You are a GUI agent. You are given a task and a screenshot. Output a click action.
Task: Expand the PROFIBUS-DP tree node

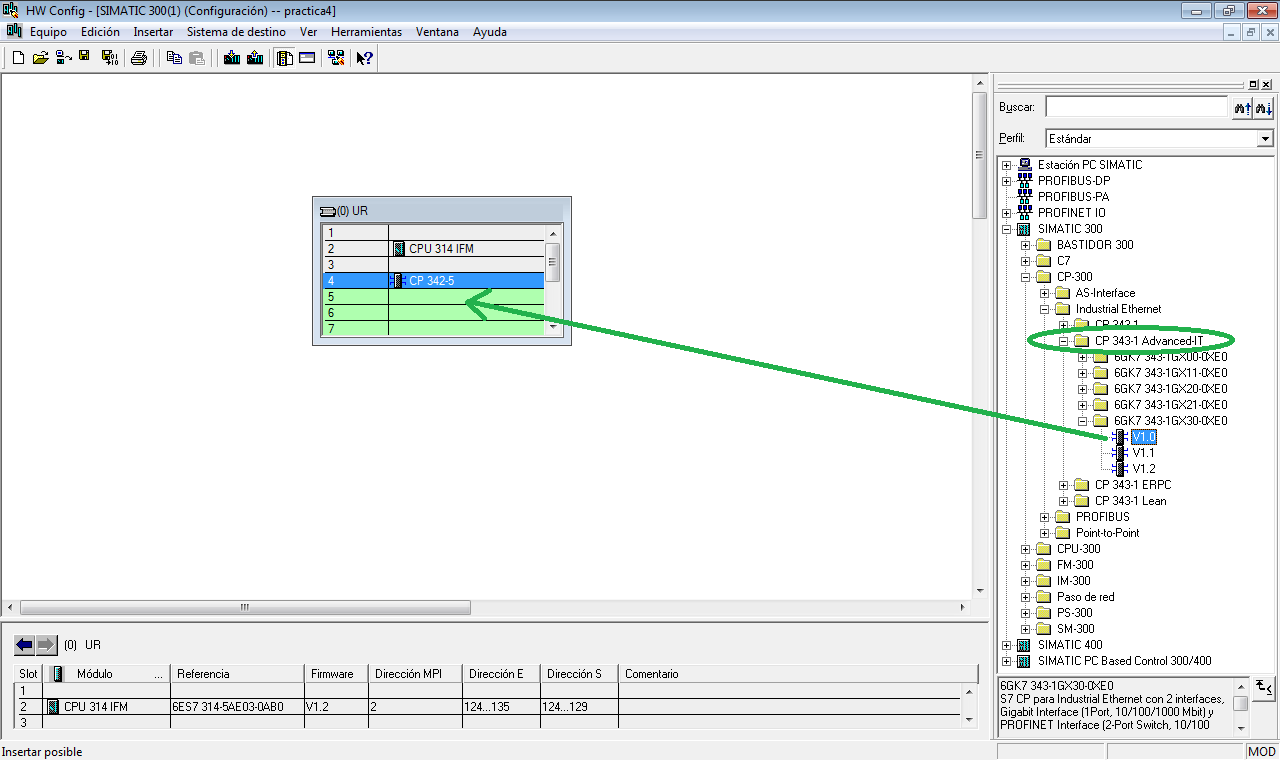tap(1006, 181)
